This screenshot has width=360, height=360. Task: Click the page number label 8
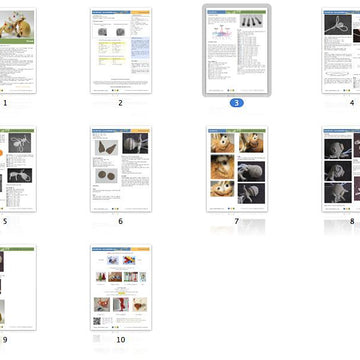[x=352, y=221]
